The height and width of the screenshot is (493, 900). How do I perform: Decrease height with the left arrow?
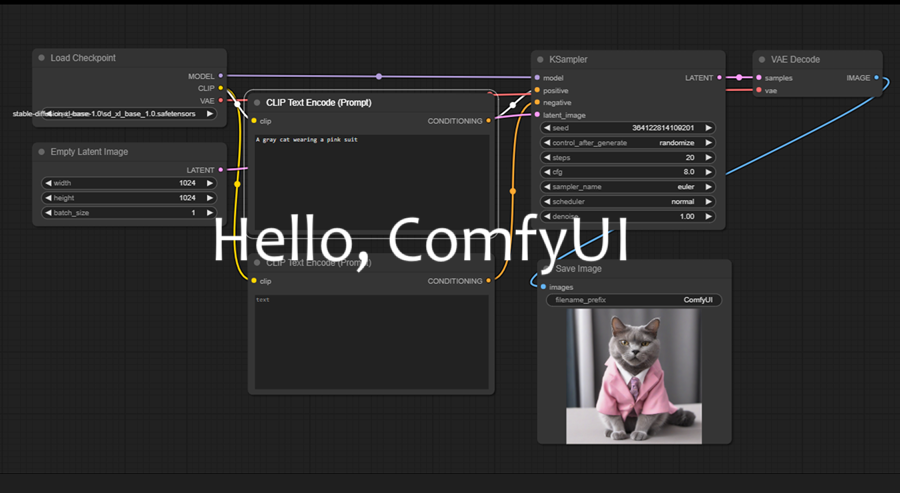[x=48, y=198]
